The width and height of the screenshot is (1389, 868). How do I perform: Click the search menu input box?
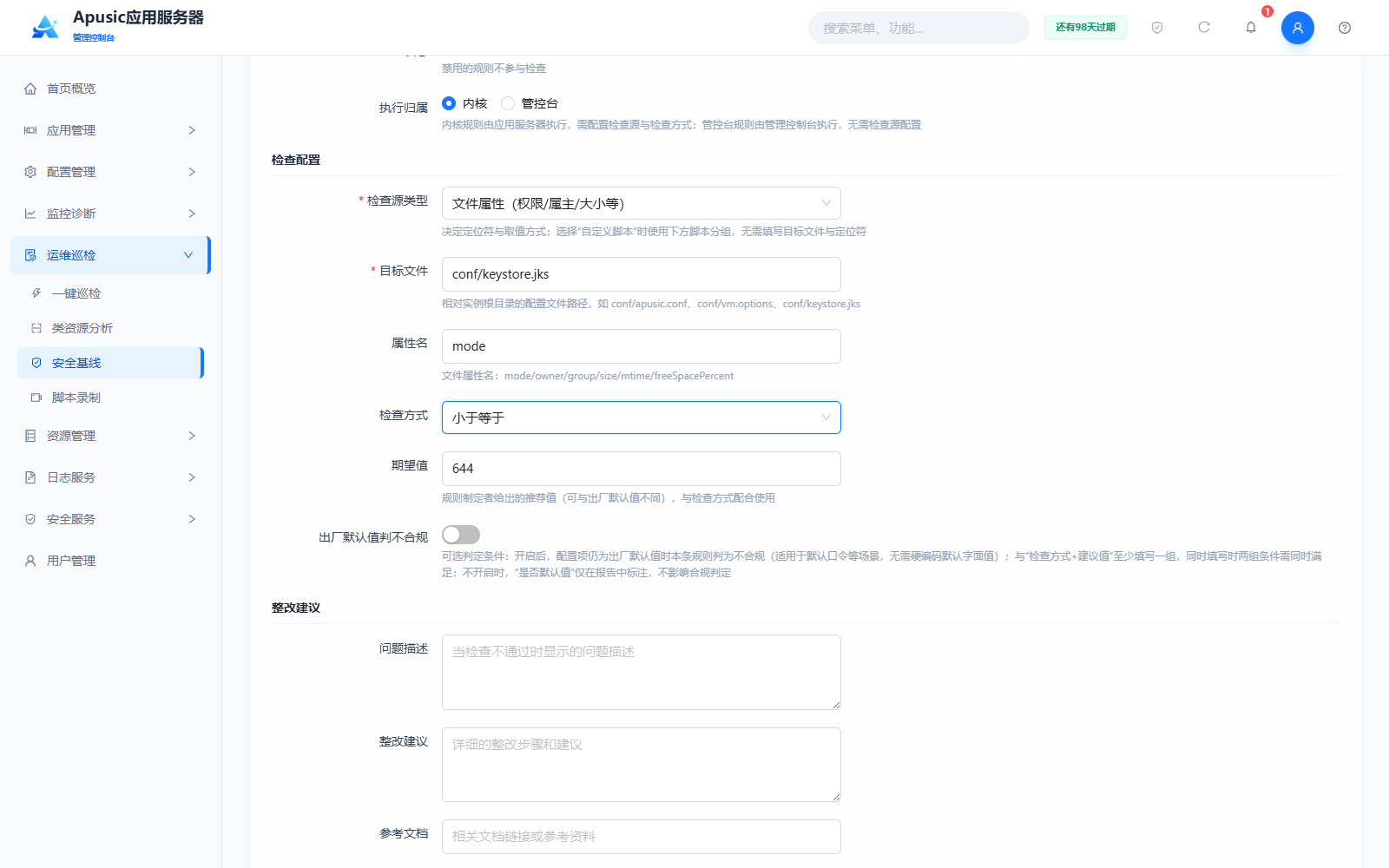click(x=919, y=28)
